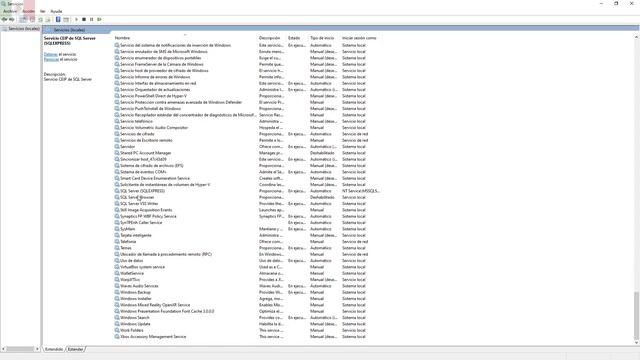Select the Shared PC Account Manager icon

click(x=117, y=153)
